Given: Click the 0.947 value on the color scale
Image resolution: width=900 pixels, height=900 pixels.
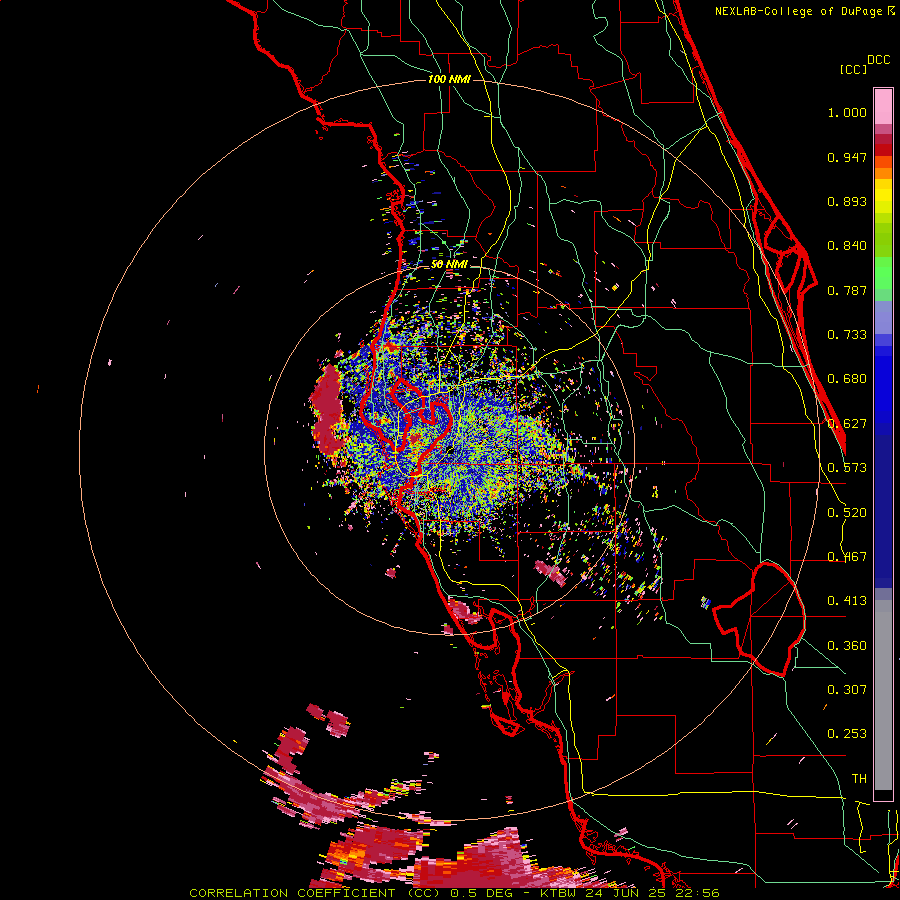Looking at the screenshot, I should [x=847, y=157].
